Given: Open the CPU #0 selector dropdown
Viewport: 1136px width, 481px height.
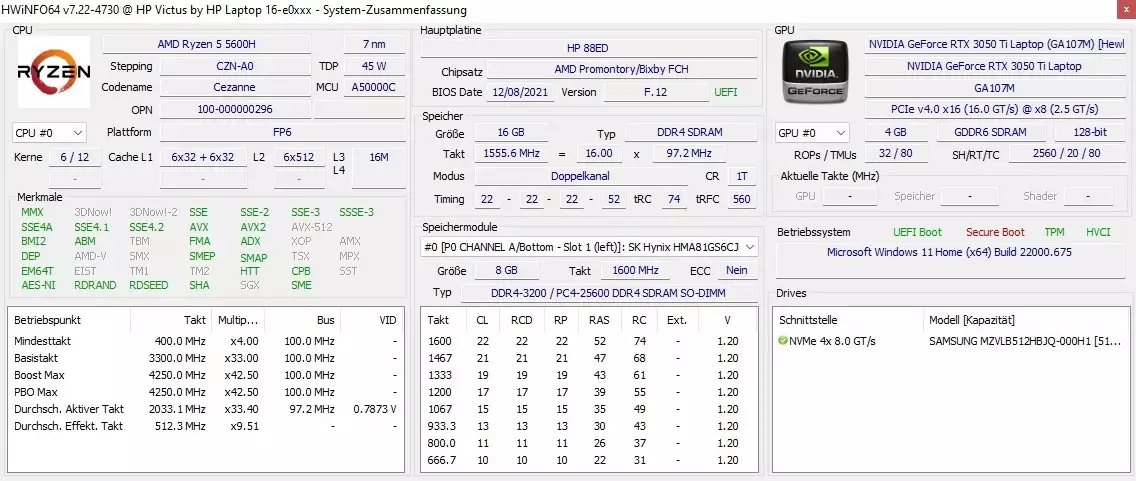Looking at the screenshot, I should (49, 132).
